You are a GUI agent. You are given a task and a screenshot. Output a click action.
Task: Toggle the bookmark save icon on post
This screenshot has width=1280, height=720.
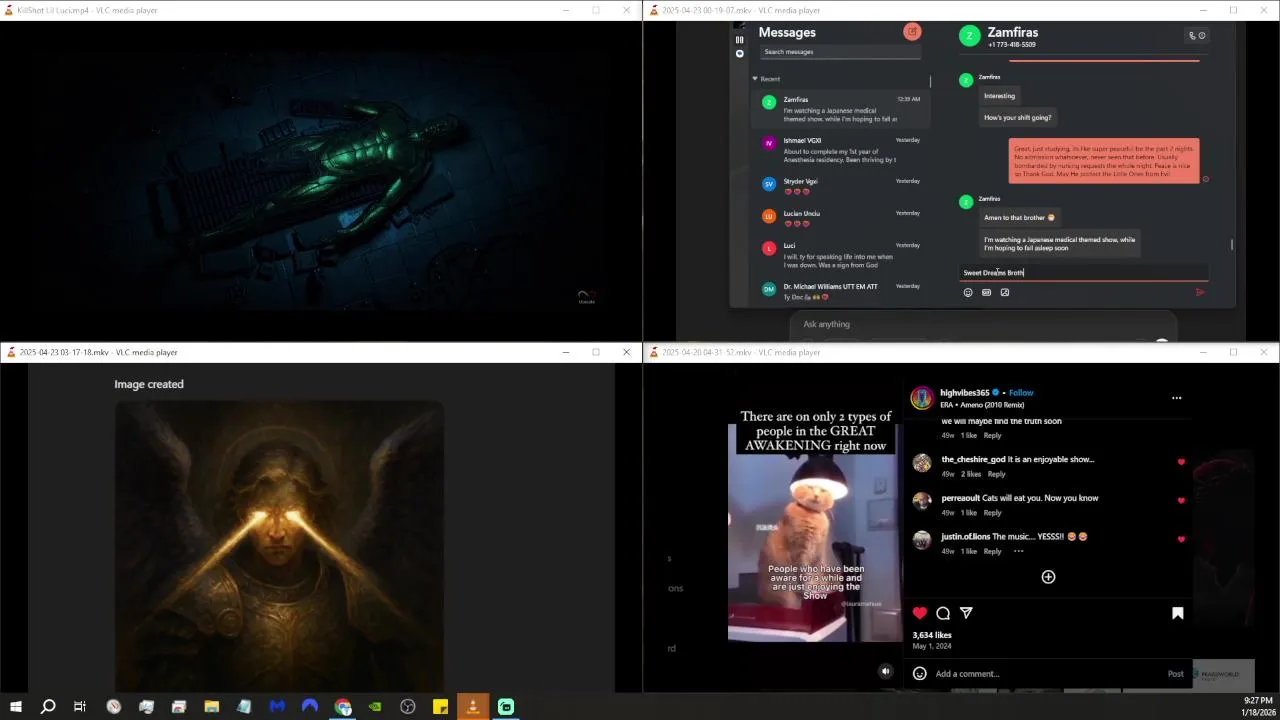coord(1177,613)
